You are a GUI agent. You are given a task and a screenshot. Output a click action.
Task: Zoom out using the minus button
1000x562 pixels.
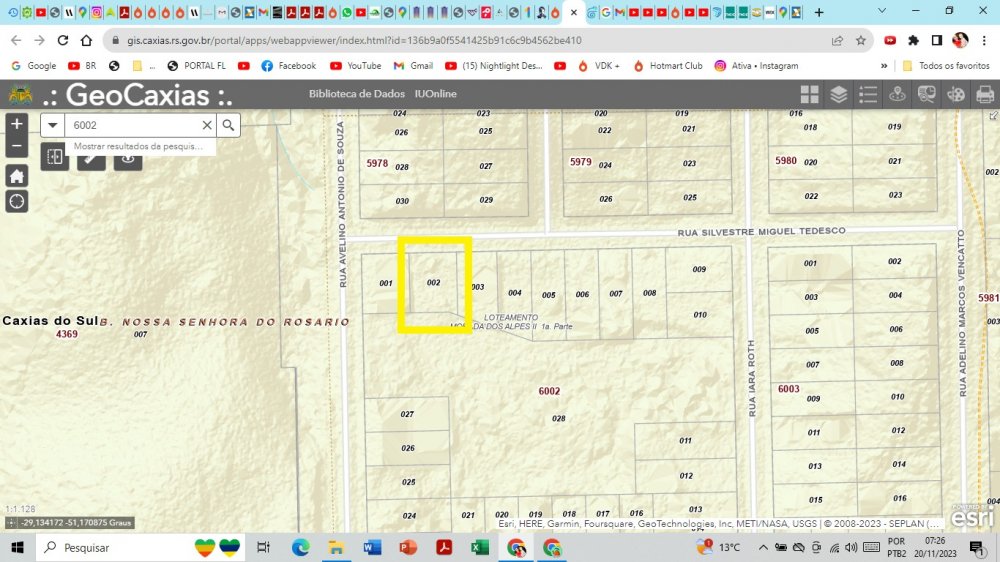(x=16, y=147)
